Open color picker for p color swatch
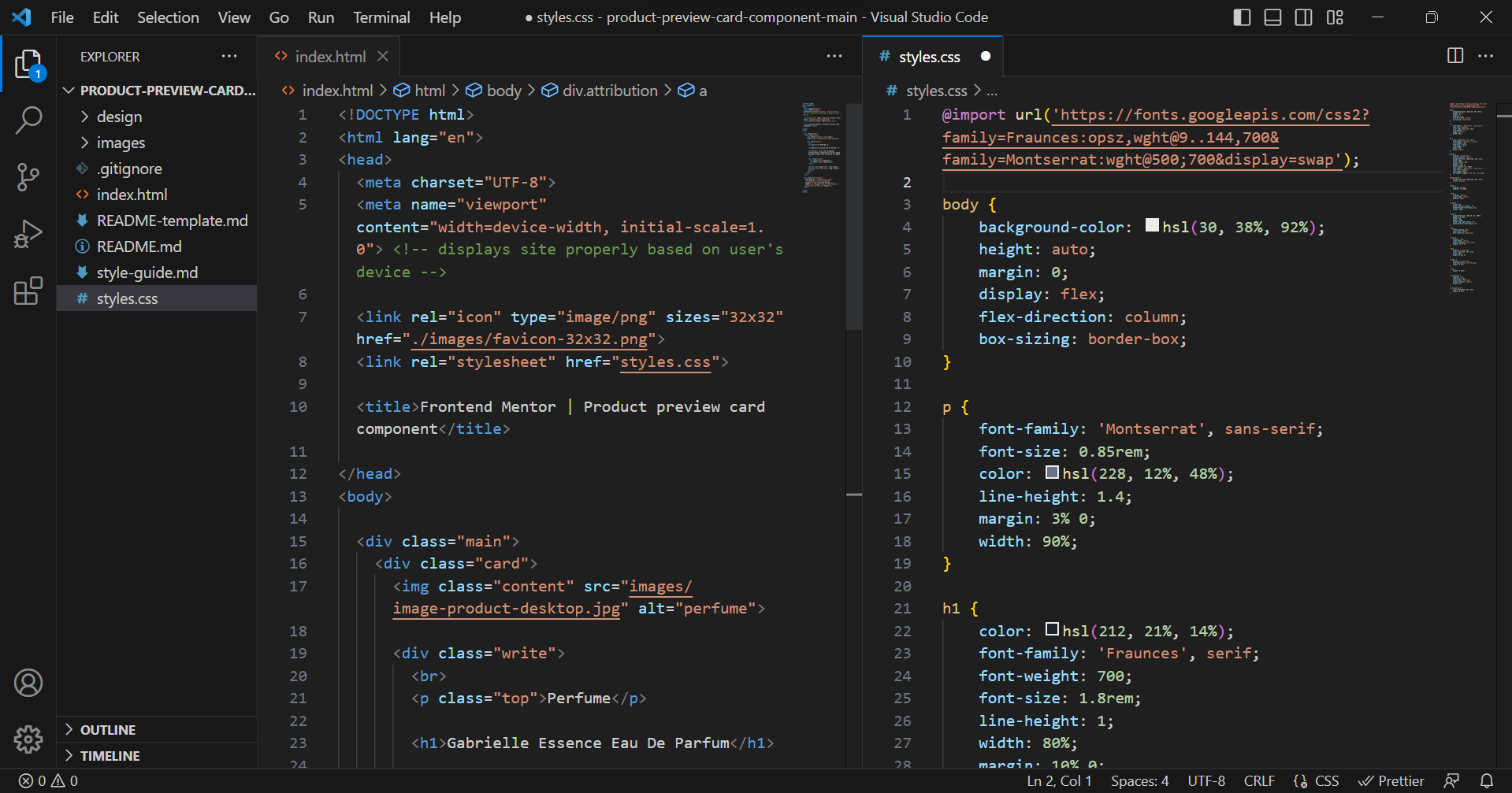Screen dimensions: 1512x793 tap(1052, 472)
